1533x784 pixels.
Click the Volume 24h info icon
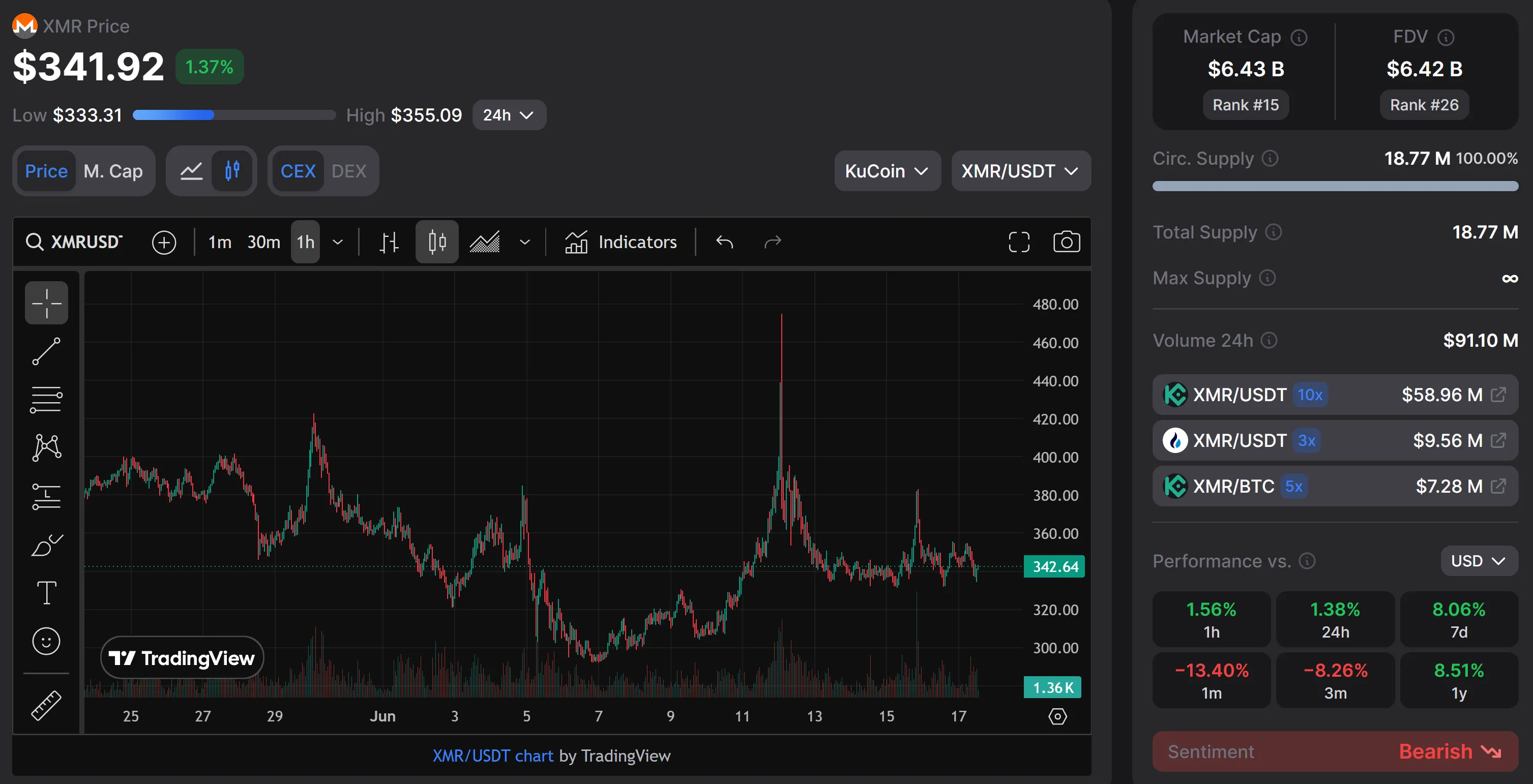pyautogui.click(x=1269, y=340)
